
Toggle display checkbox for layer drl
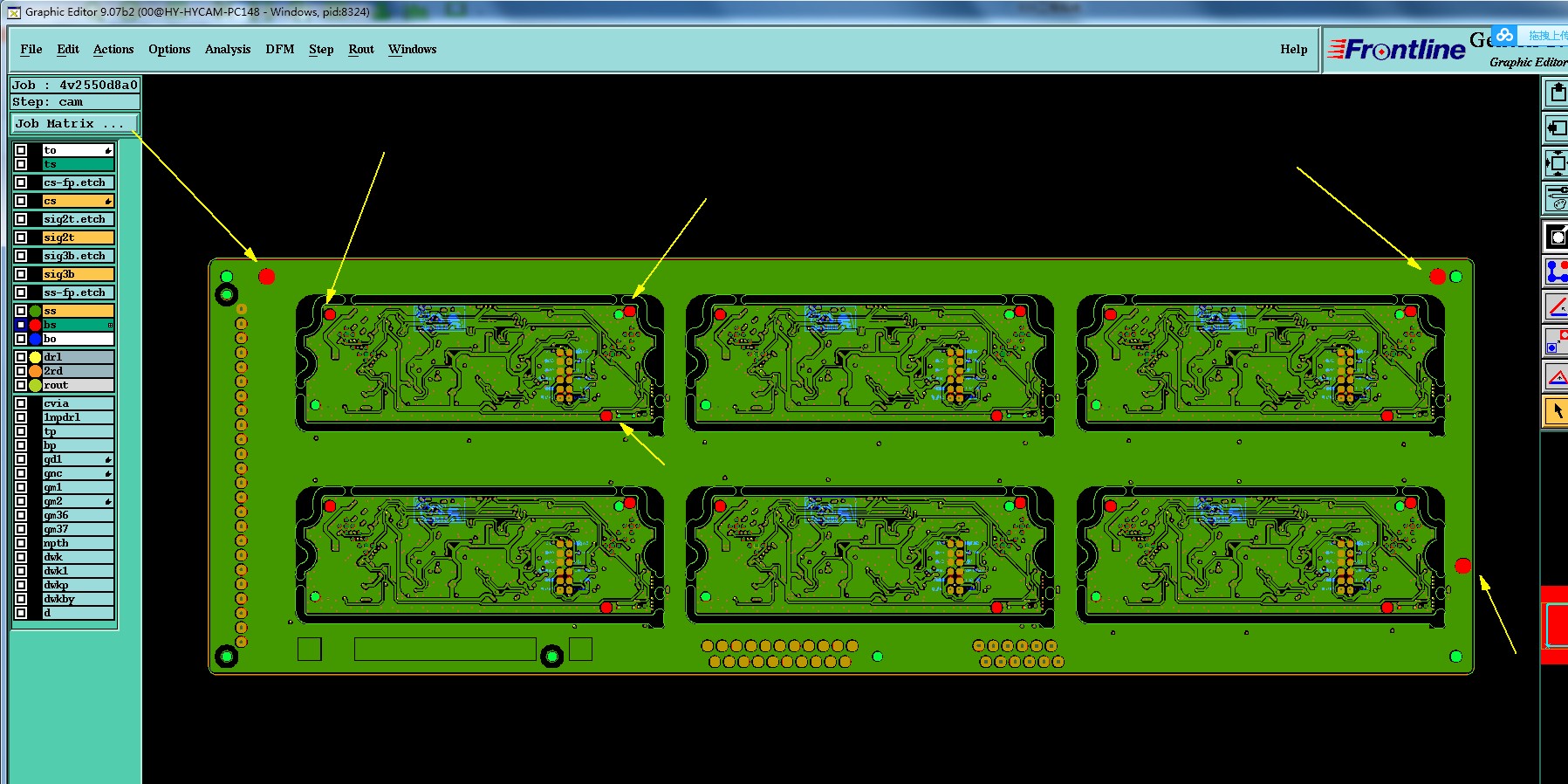21,357
